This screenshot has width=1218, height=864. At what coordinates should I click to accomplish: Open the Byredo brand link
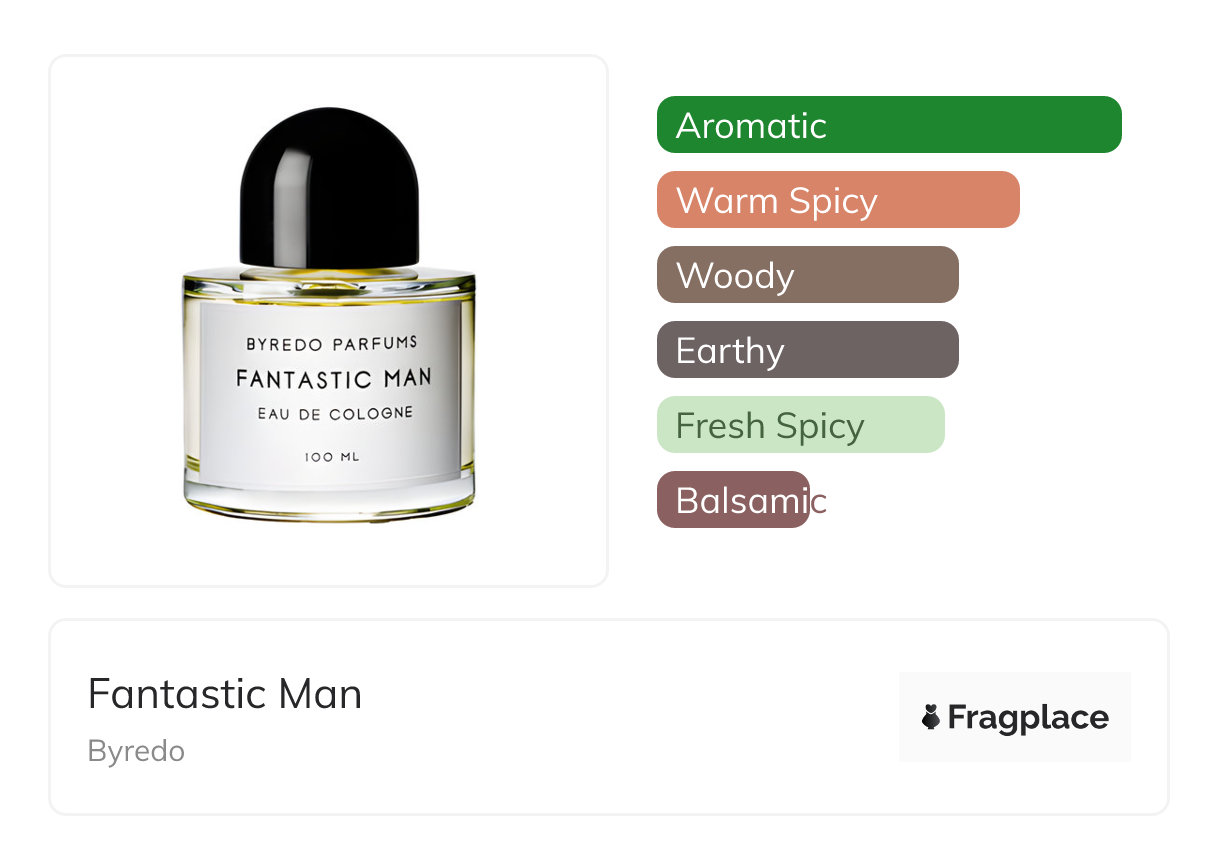pos(136,751)
